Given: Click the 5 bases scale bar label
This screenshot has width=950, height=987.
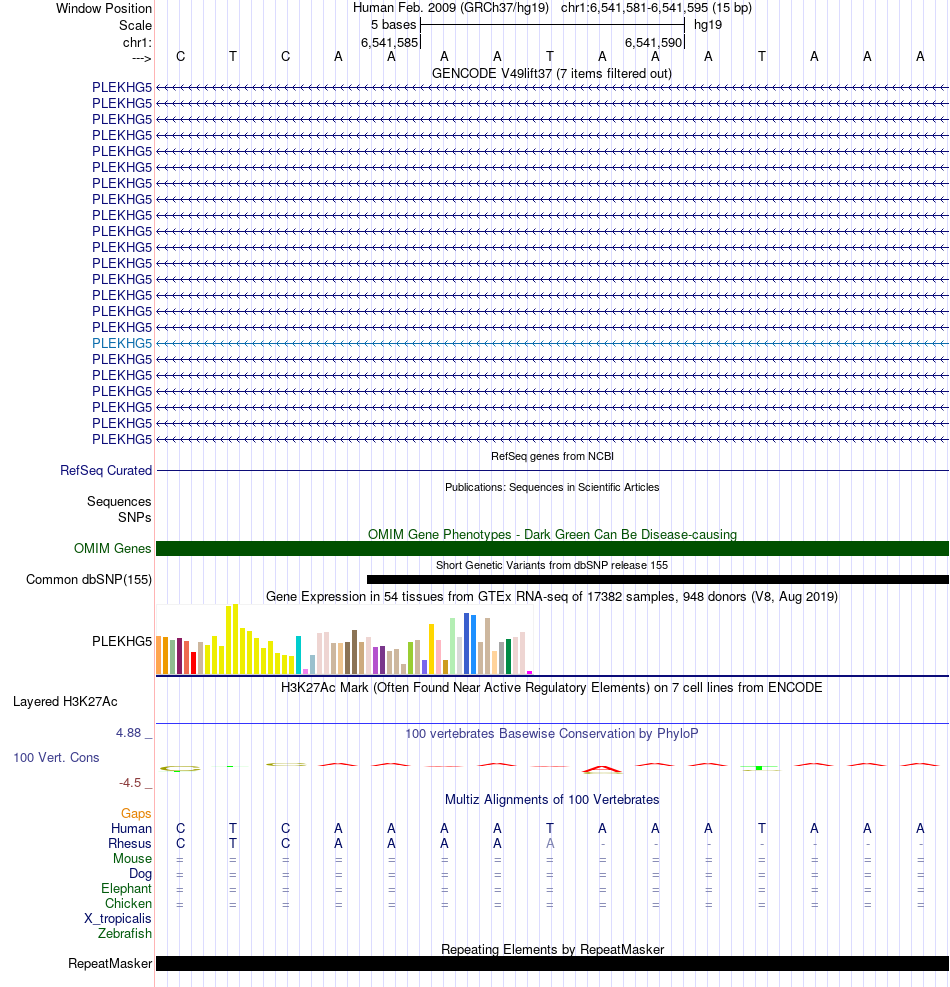Looking at the screenshot, I should point(393,25).
